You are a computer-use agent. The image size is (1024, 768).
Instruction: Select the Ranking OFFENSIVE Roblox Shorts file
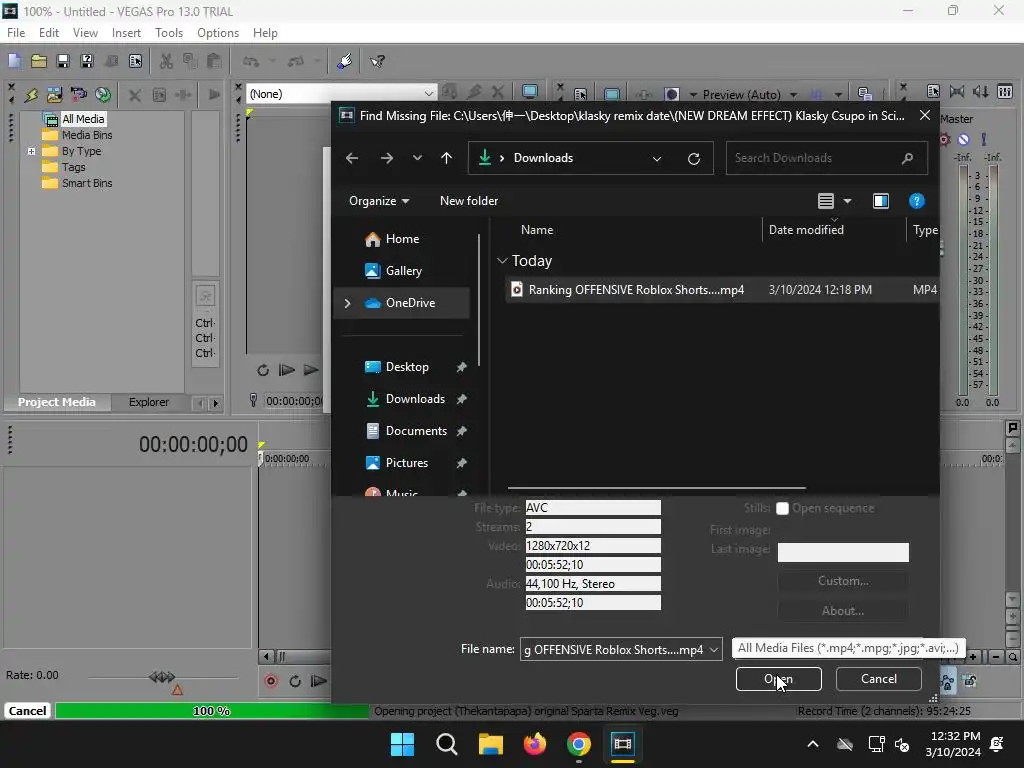tap(722, 290)
